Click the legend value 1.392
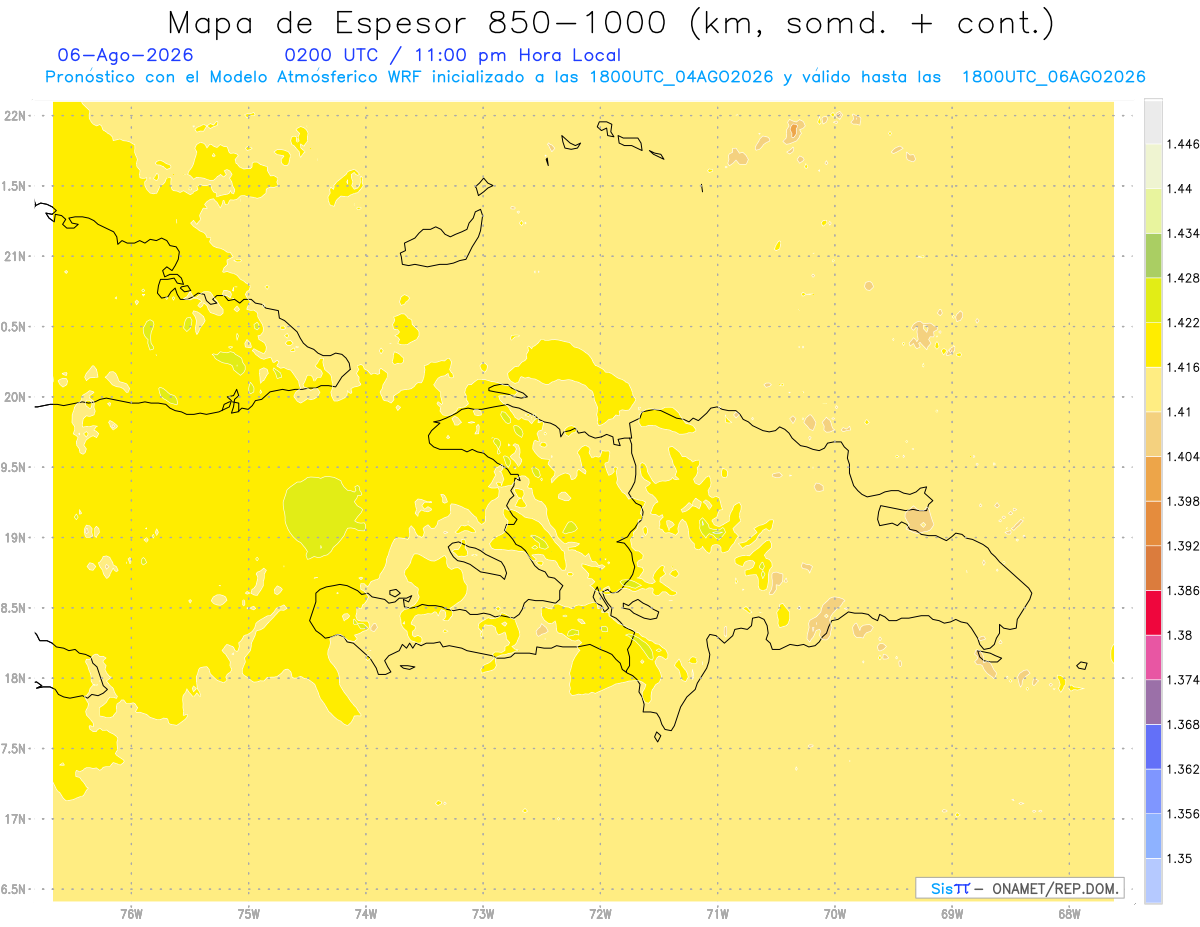Screen dimensions: 1200x927 click(1183, 546)
